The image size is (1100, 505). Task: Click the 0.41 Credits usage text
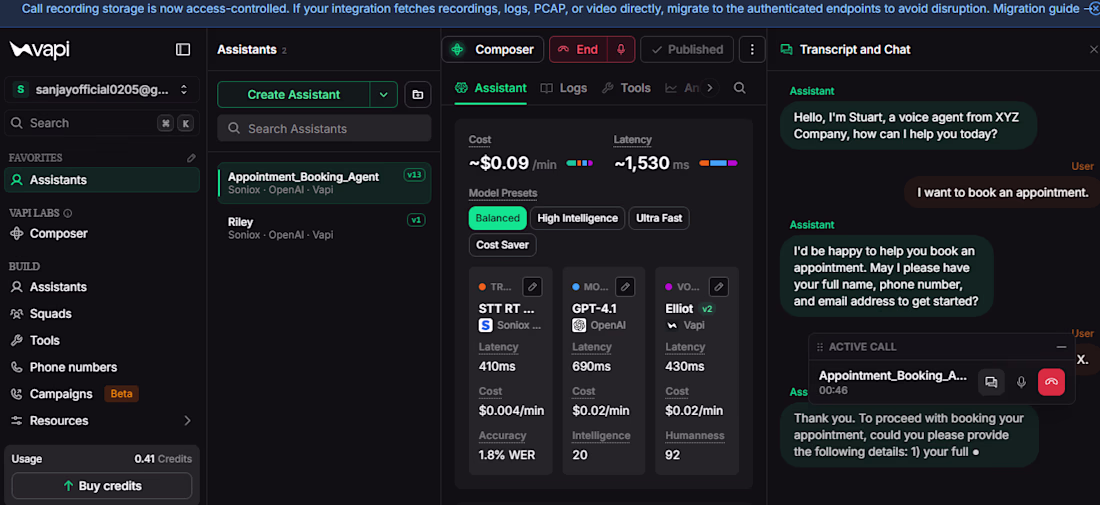pyautogui.click(x=163, y=459)
